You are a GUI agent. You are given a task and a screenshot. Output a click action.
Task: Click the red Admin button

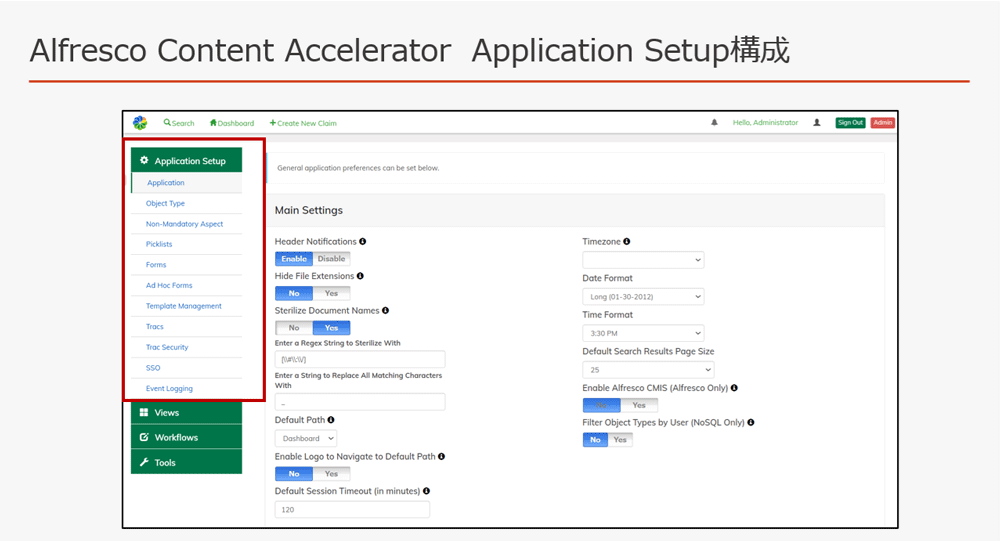click(x=883, y=122)
